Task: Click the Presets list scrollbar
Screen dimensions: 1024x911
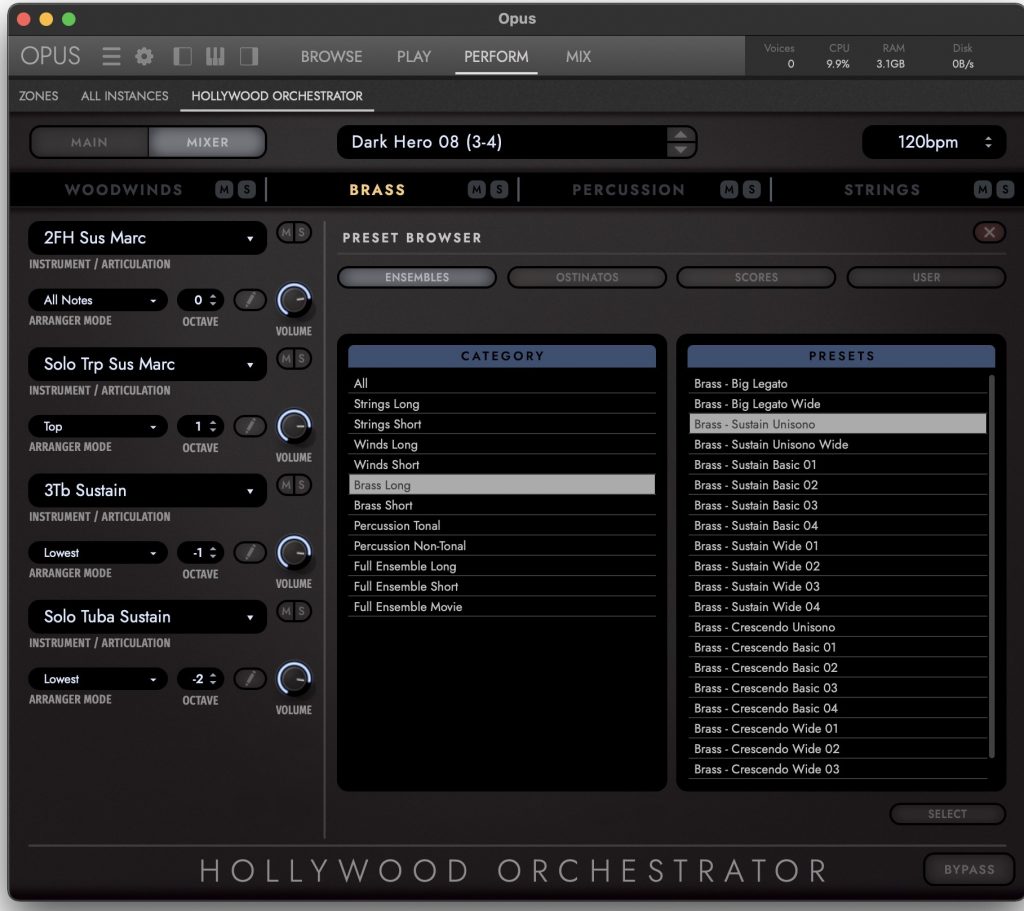Action: tap(991, 567)
